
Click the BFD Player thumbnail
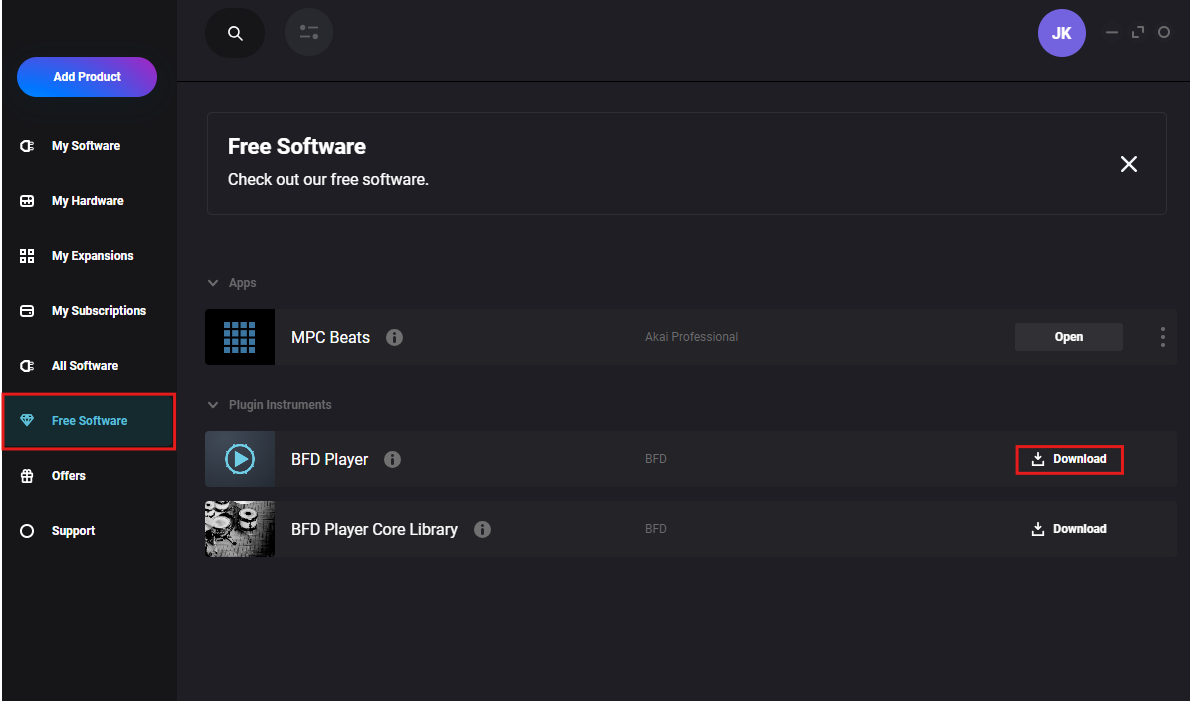point(240,459)
